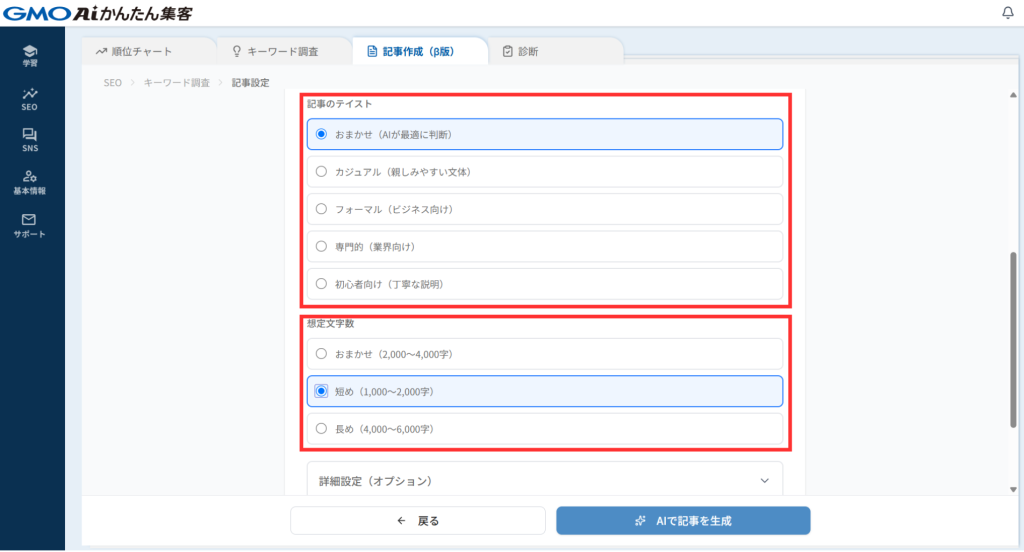
Task: Click the 戻る back button
Action: coord(418,521)
